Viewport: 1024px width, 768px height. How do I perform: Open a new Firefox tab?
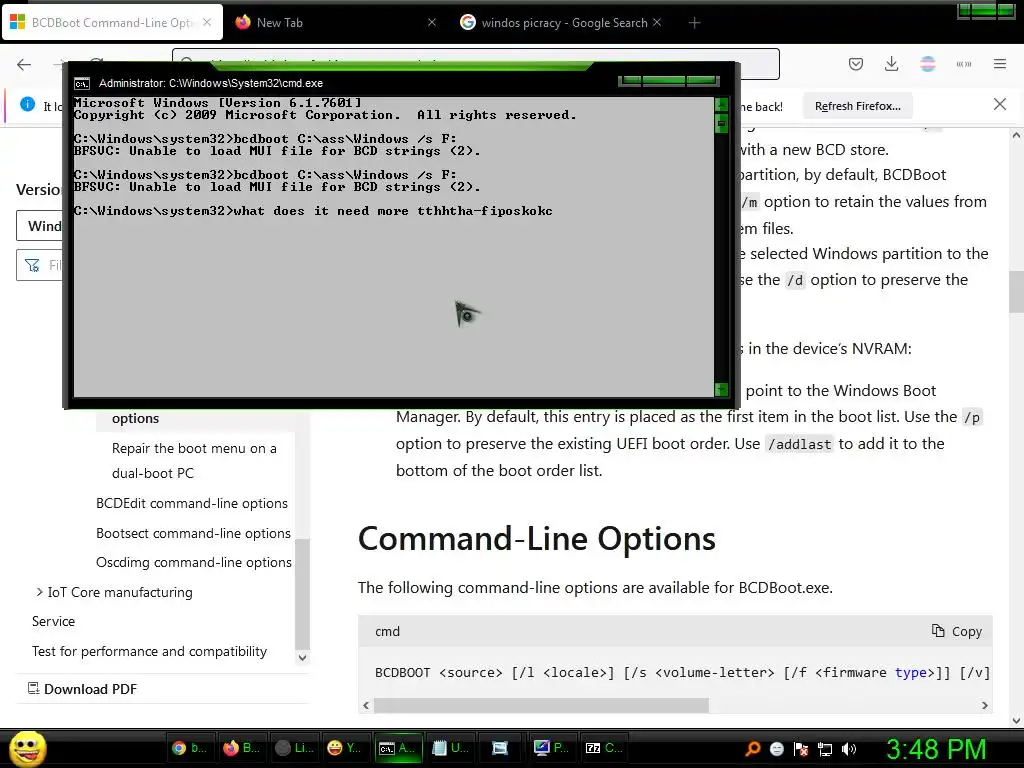[694, 23]
